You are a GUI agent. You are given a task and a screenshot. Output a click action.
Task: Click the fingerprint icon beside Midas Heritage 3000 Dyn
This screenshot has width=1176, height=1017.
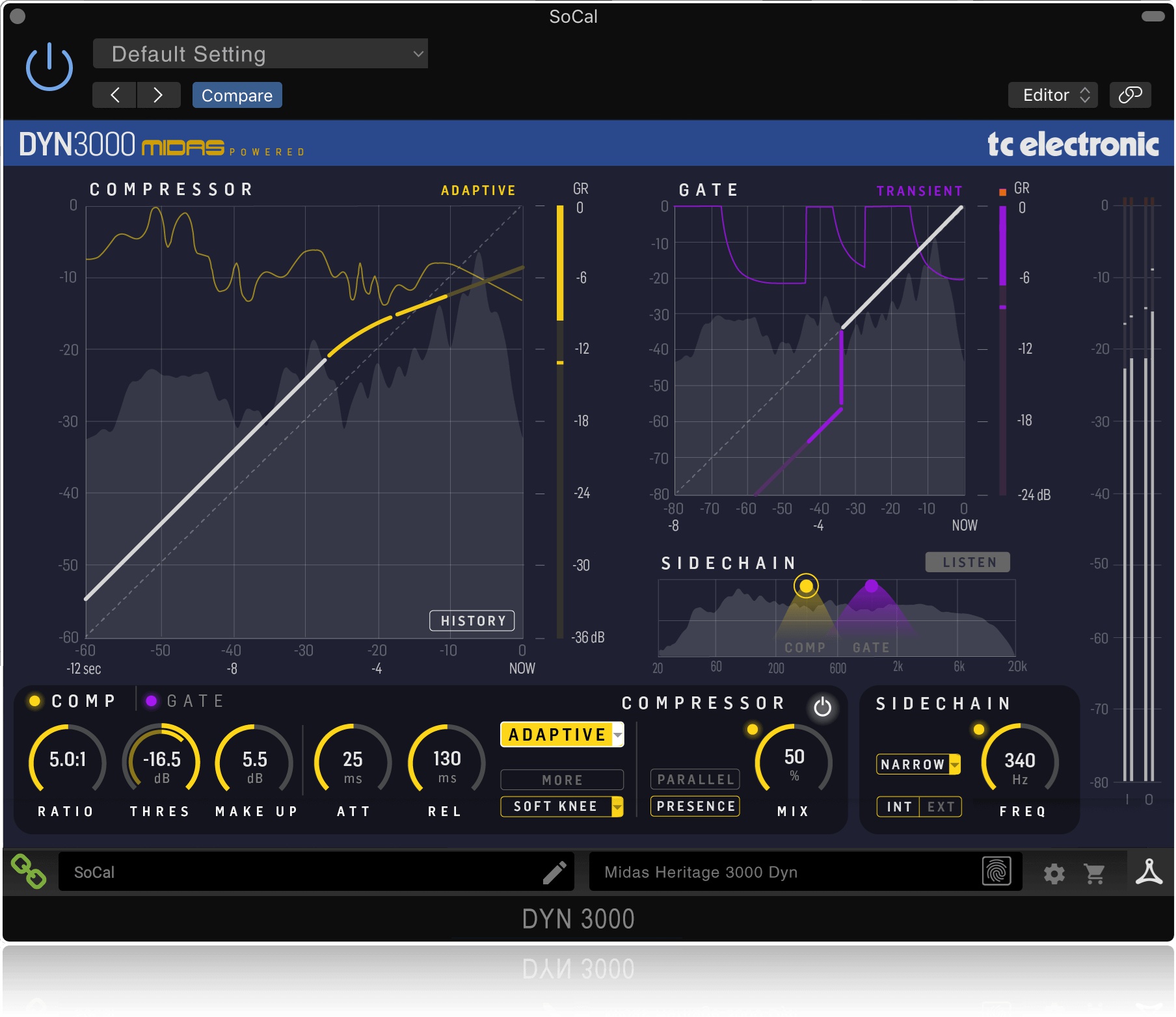coord(996,872)
